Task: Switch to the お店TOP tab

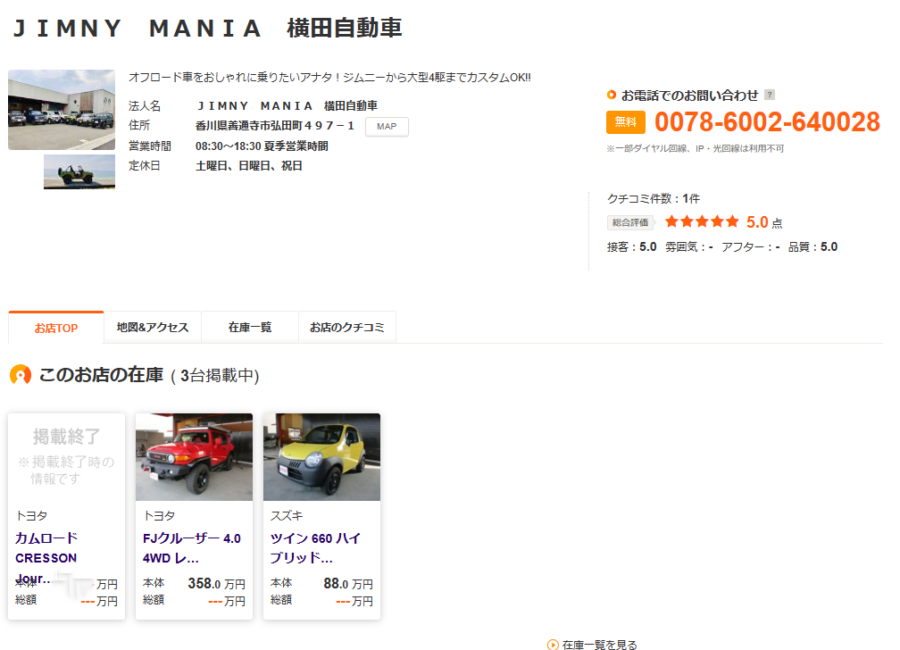Action: click(56, 328)
